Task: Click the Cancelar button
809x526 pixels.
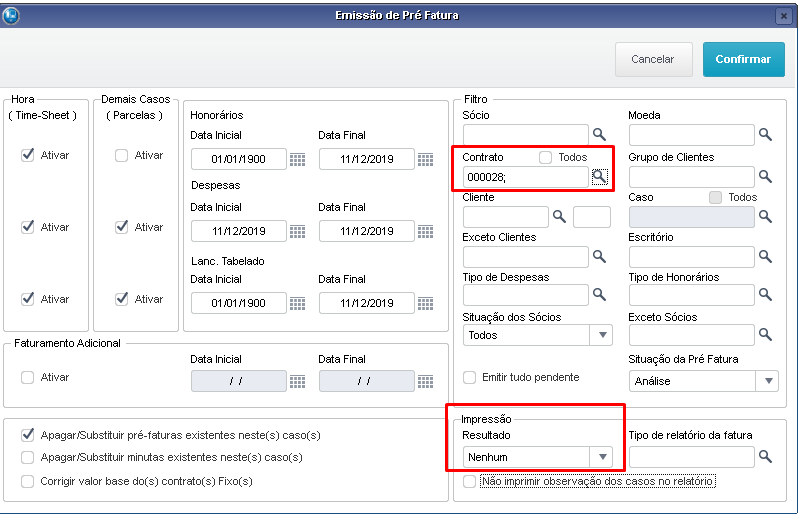Action: pyautogui.click(x=653, y=59)
